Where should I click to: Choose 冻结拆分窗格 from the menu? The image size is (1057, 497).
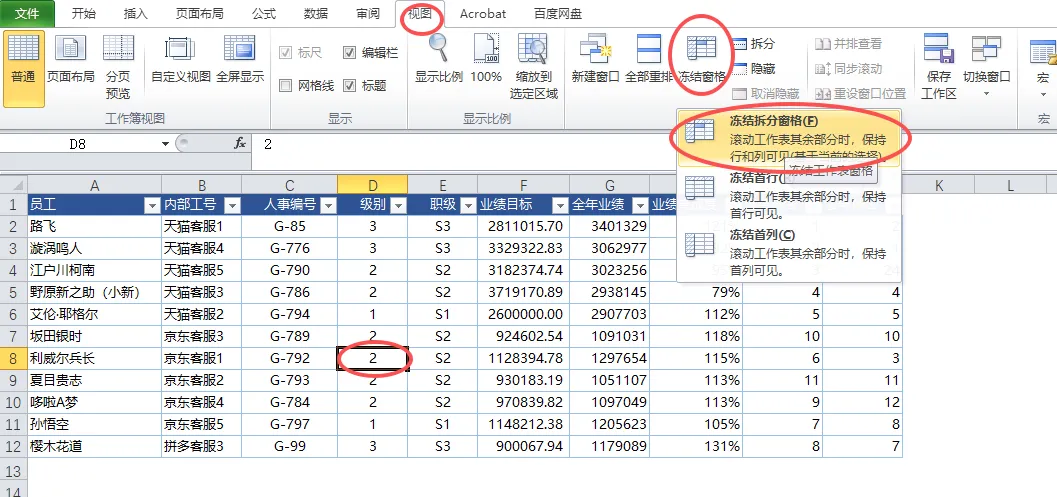(x=789, y=138)
